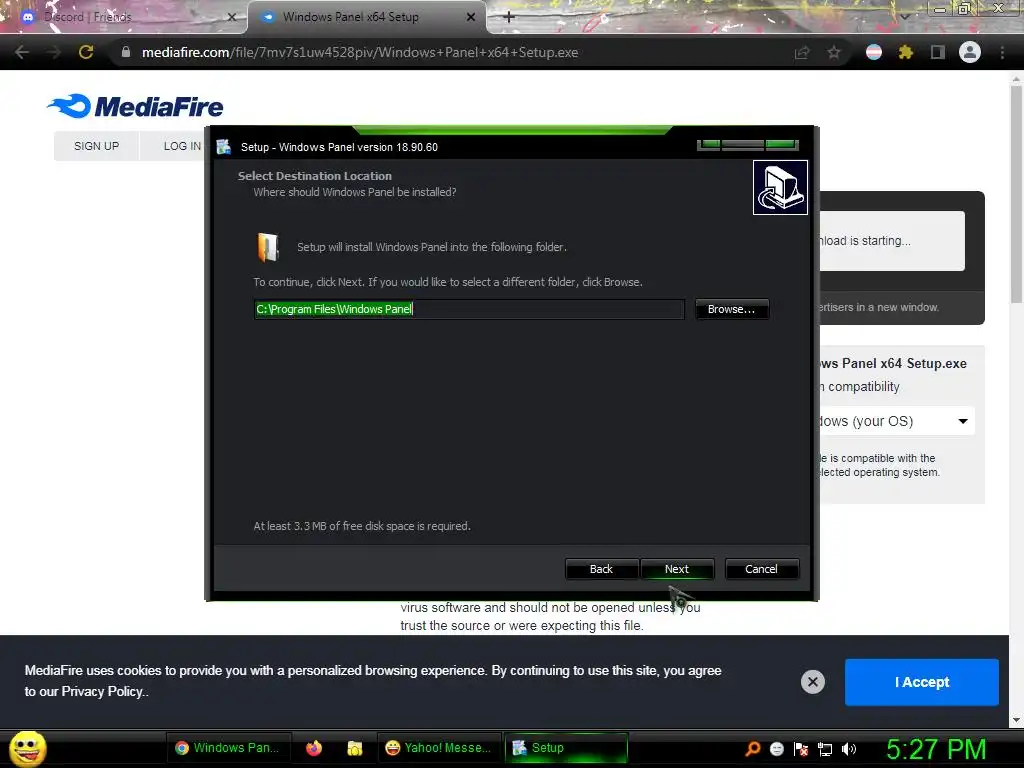The height and width of the screenshot is (768, 1024).
Task: Accept MediaFire cookies with I Accept
Action: tap(921, 682)
